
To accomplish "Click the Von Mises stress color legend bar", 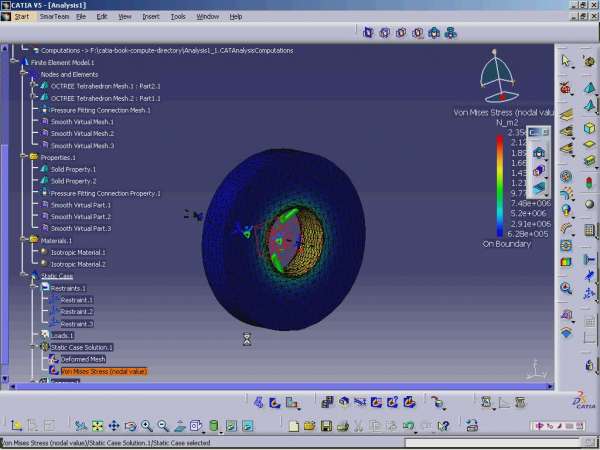I will [x=500, y=186].
